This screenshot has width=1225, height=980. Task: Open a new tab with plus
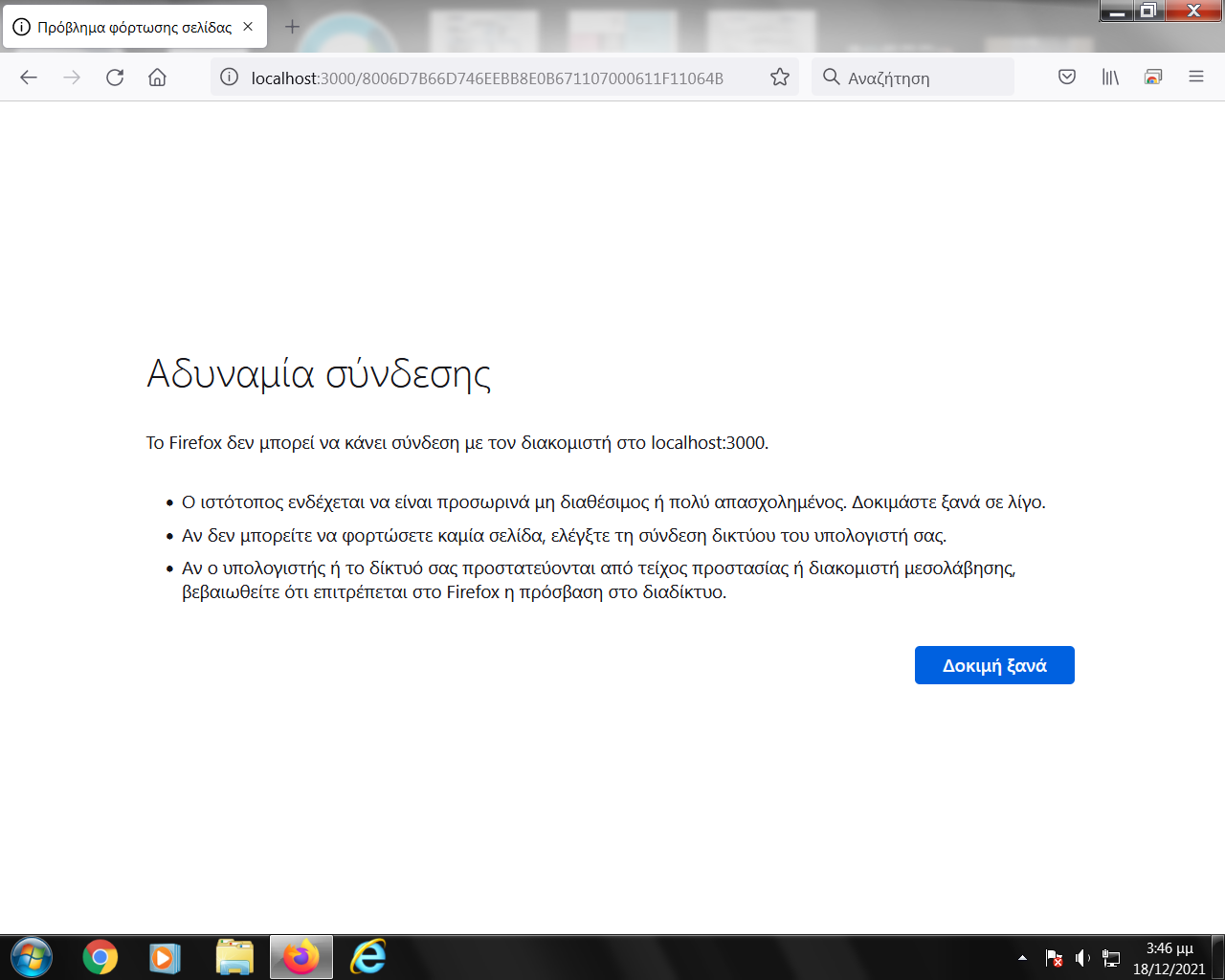[x=293, y=27]
